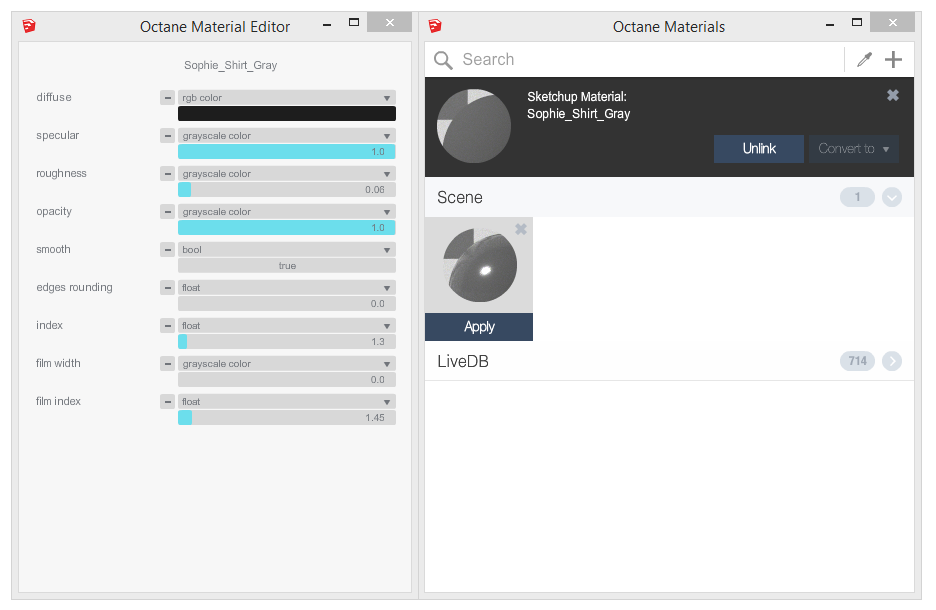Maximize the Octane Material Editor window
Viewport: 936px width, 610px height.
tap(354, 23)
